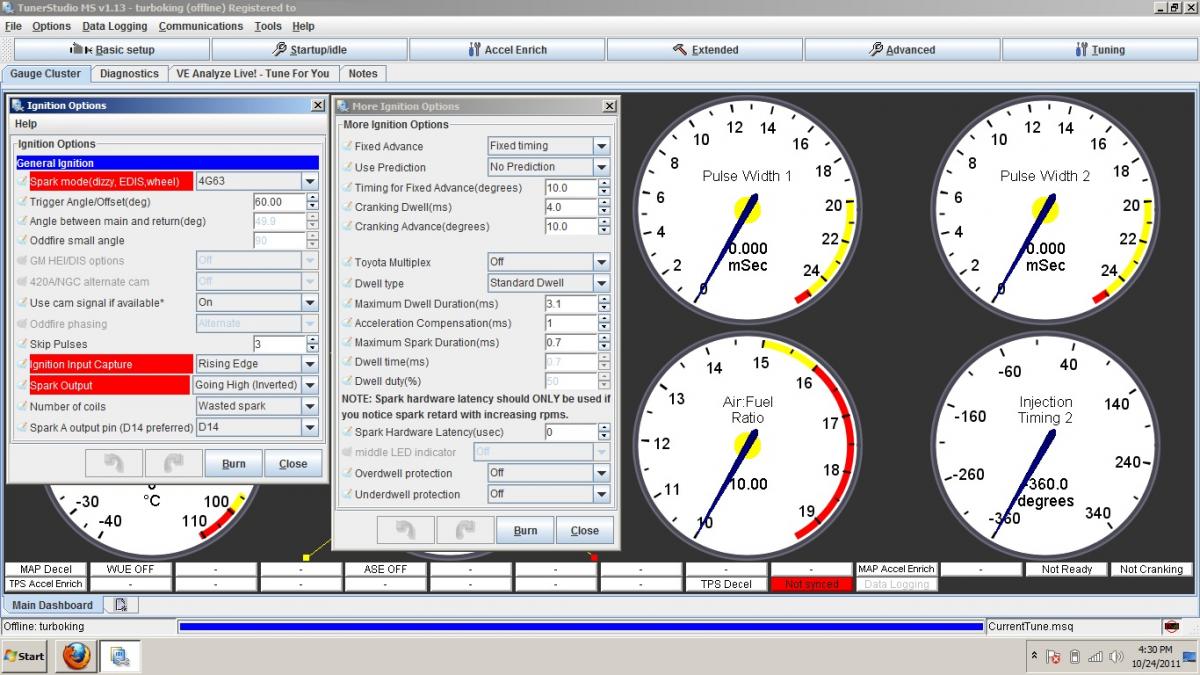Viewport: 1200px width, 675px height.
Task: Open the Tuning toolbar button
Action: pos(1099,50)
